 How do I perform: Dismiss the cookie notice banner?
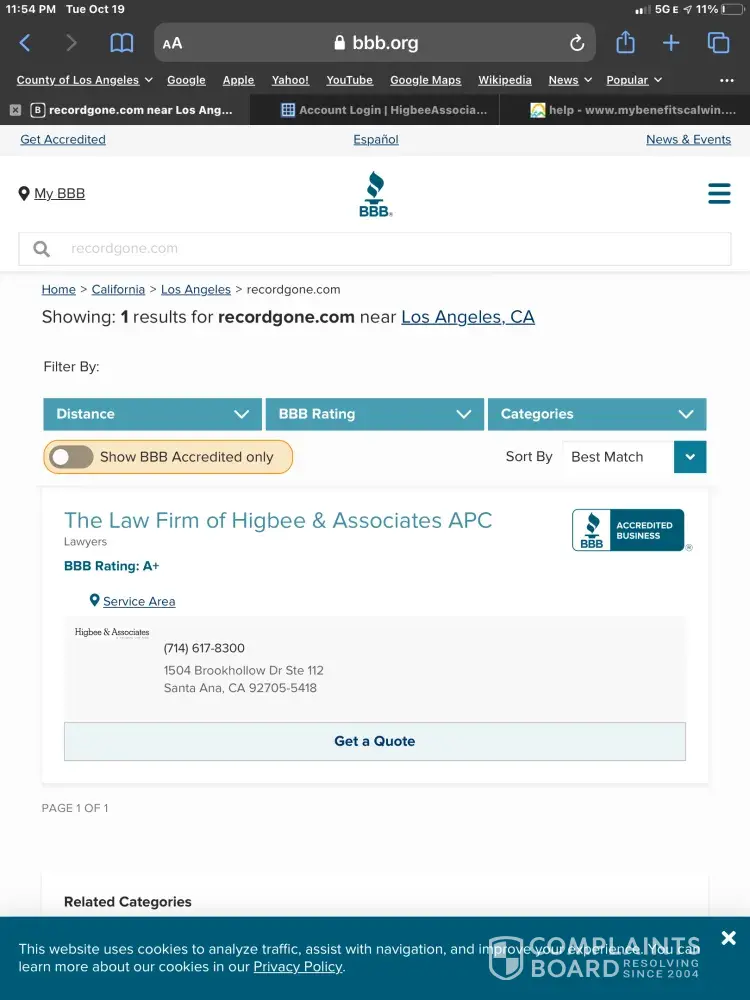pyautogui.click(x=728, y=938)
